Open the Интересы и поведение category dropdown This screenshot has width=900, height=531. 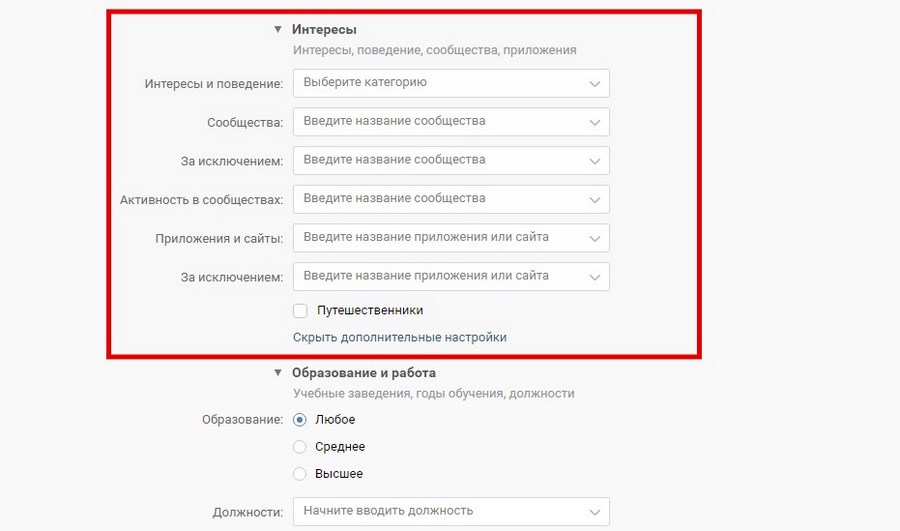tap(451, 83)
